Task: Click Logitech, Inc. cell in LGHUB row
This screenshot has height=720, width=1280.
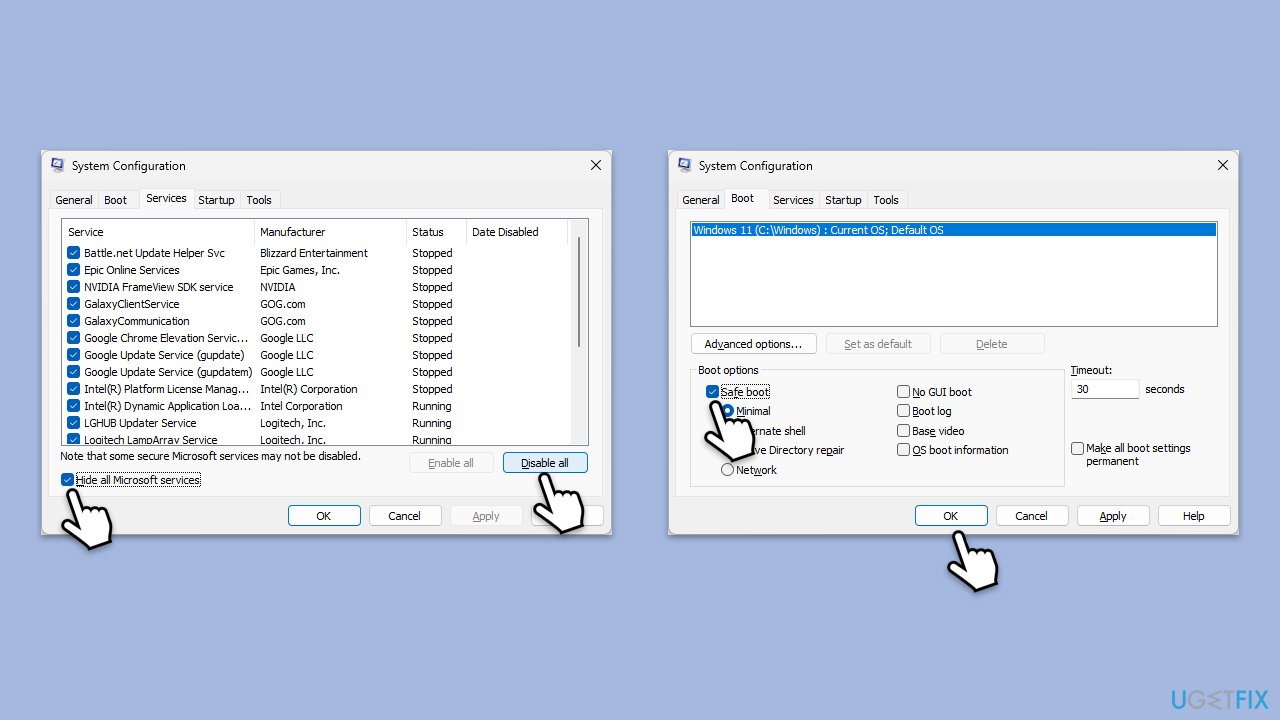Action: (x=293, y=423)
